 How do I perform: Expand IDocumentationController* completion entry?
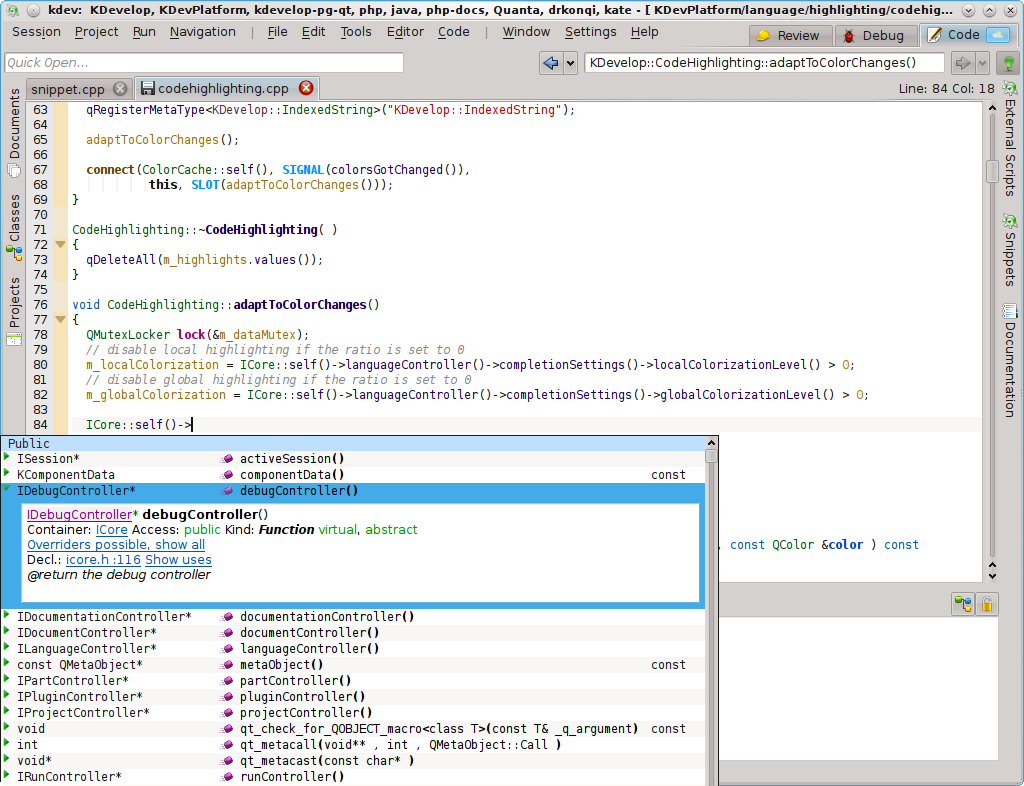[7, 614]
